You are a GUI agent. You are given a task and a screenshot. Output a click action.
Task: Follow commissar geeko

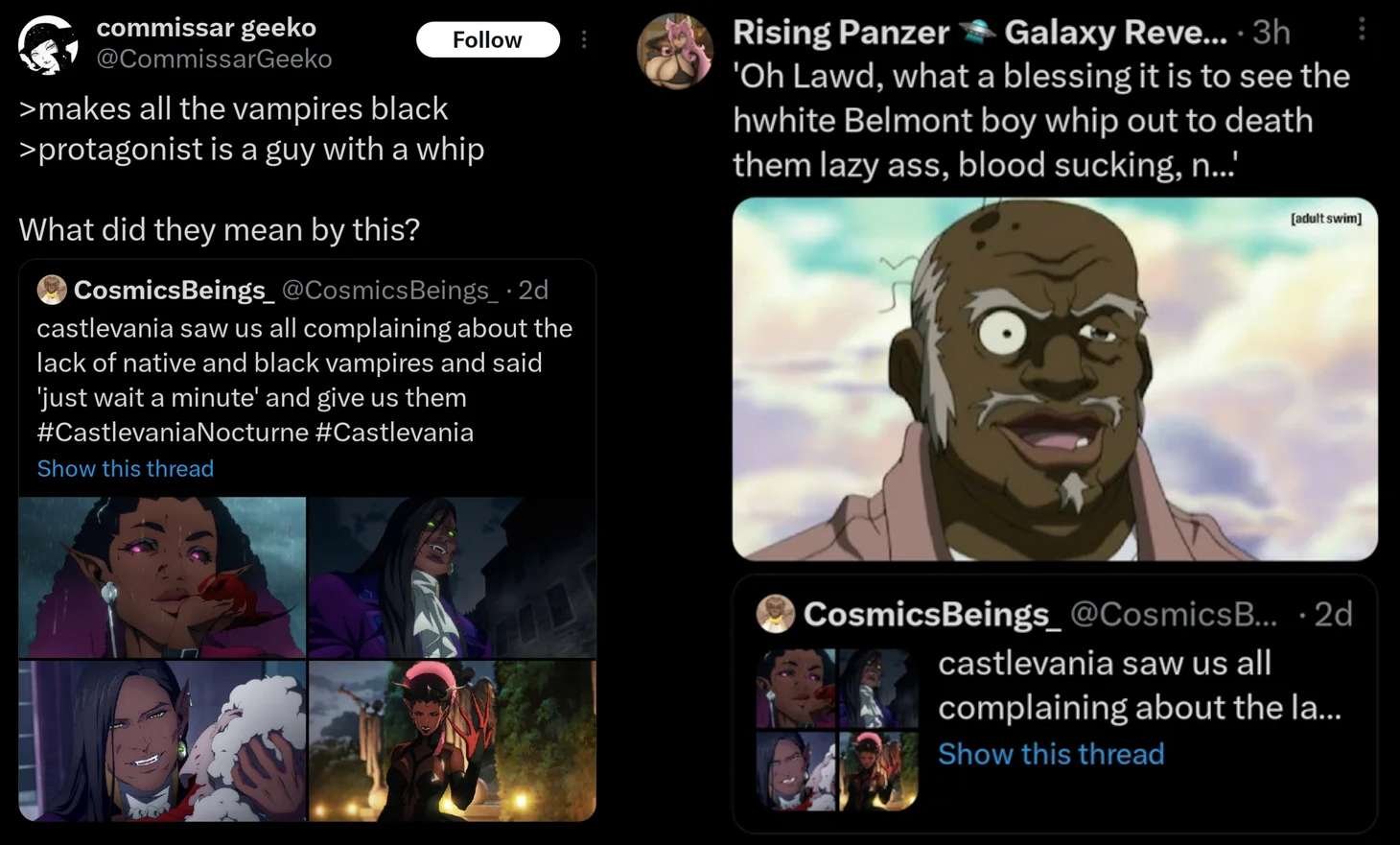click(x=487, y=39)
